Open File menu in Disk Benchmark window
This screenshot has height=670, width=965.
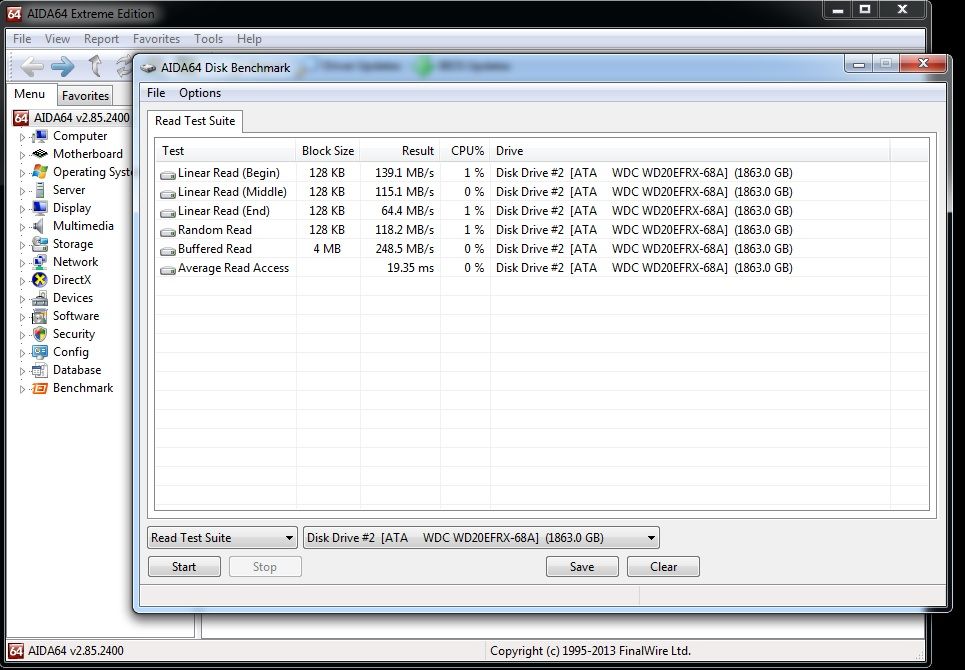[156, 93]
